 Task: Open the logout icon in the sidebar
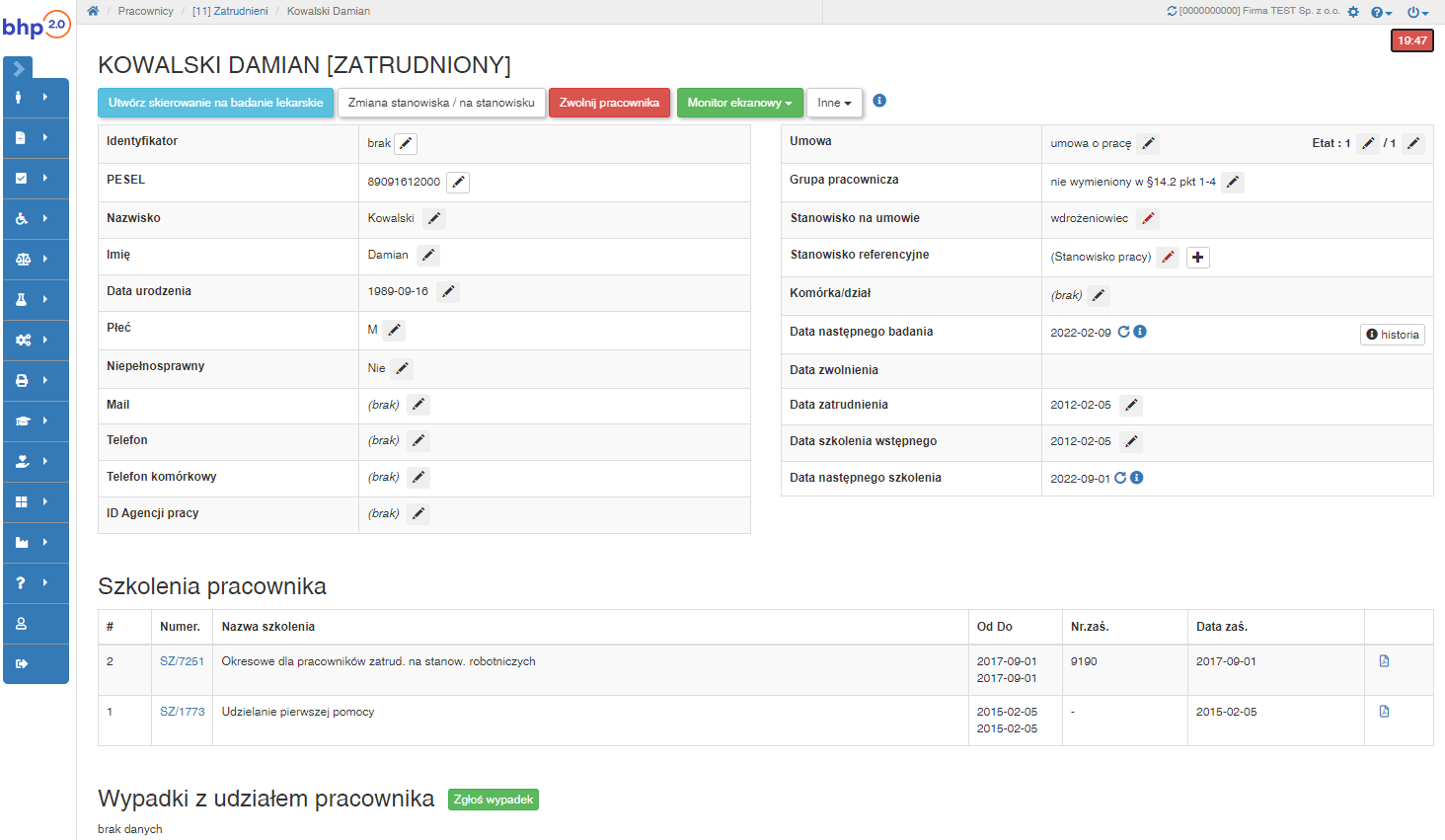click(x=22, y=664)
